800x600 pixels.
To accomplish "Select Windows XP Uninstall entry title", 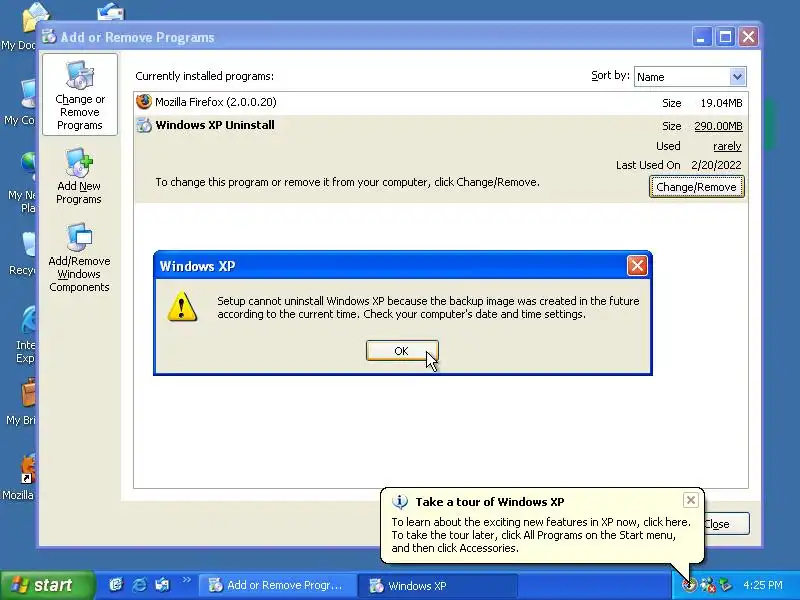I will [x=215, y=125].
